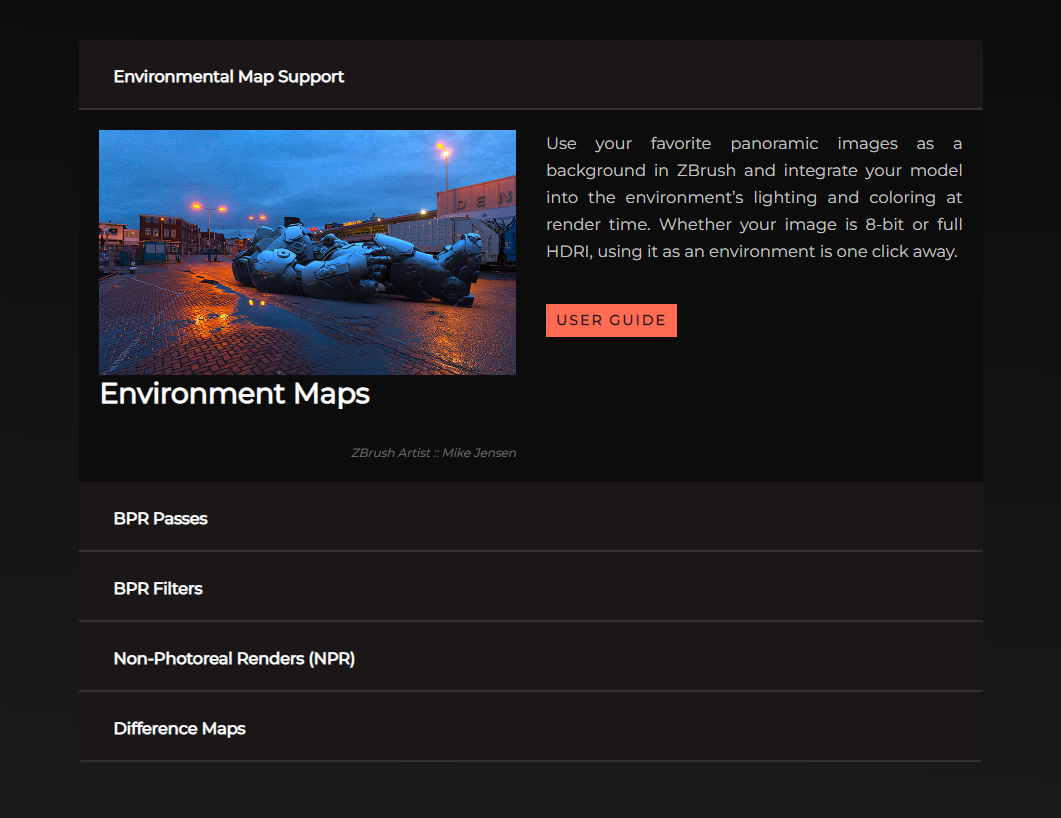Click the red brick houses in image
Image resolution: width=1061 pixels, height=818 pixels.
[163, 232]
